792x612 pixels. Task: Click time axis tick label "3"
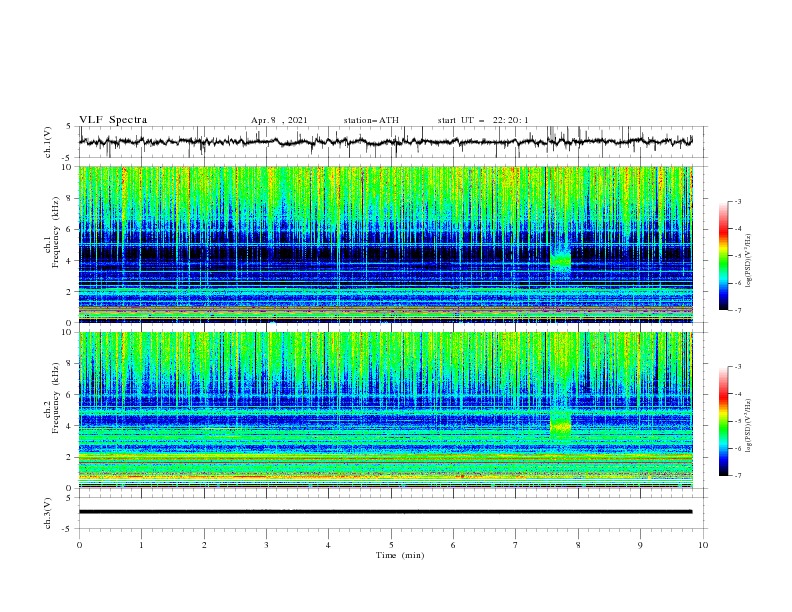pyautogui.click(x=266, y=545)
